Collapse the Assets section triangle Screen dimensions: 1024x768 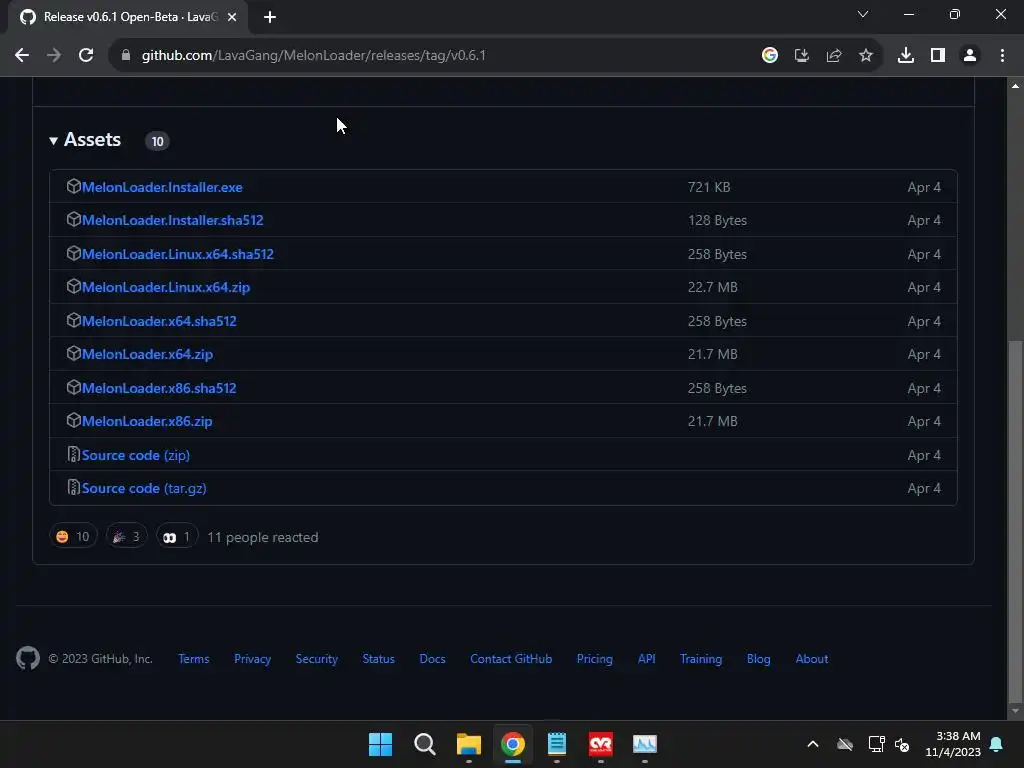(x=54, y=140)
